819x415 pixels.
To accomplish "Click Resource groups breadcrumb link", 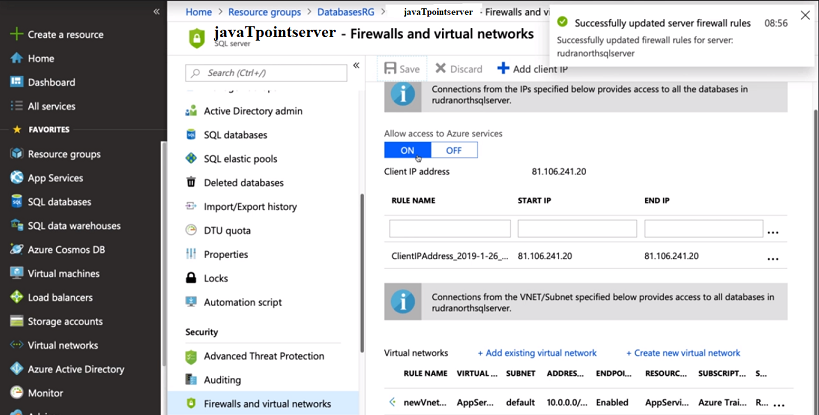I will click(265, 12).
